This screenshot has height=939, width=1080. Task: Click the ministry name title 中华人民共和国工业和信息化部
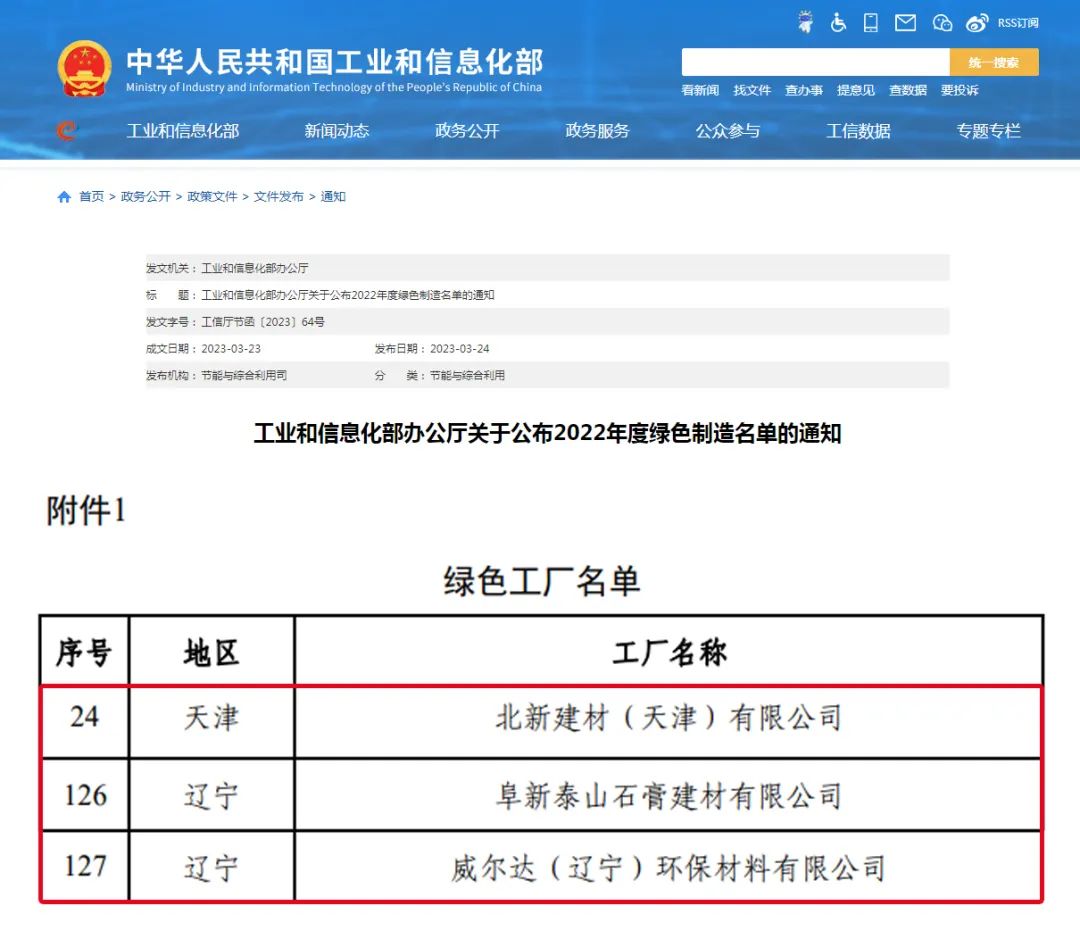(x=335, y=61)
